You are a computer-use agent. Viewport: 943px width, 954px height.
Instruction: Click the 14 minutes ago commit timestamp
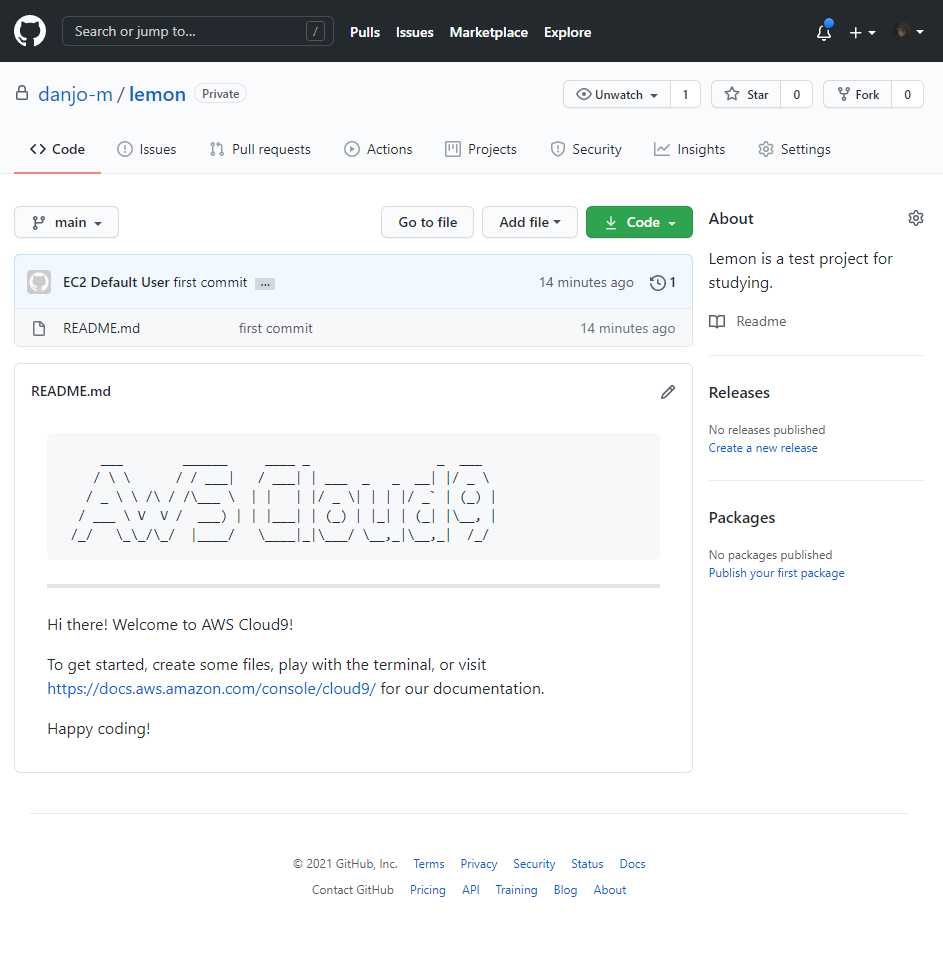point(586,282)
